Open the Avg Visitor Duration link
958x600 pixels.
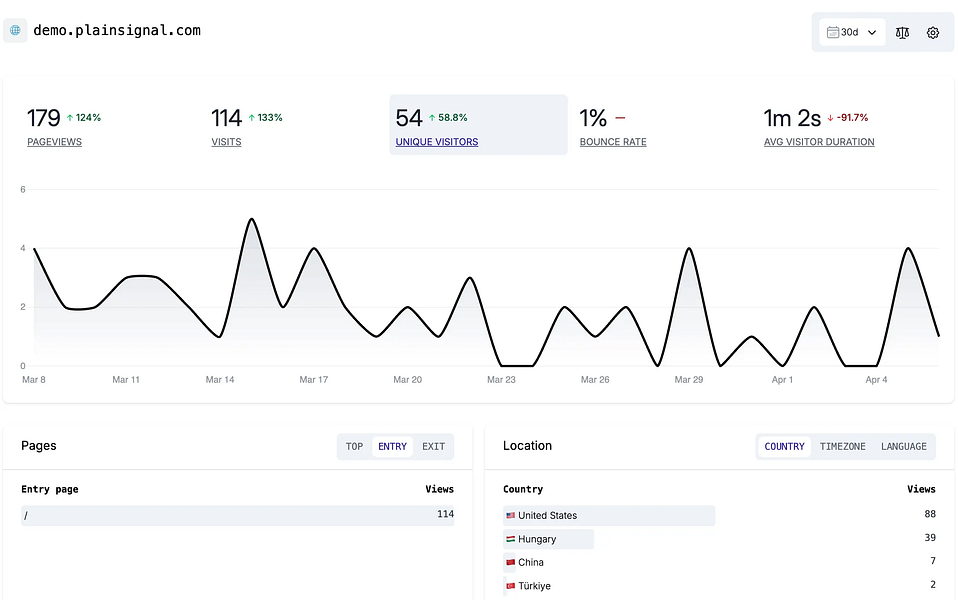819,142
